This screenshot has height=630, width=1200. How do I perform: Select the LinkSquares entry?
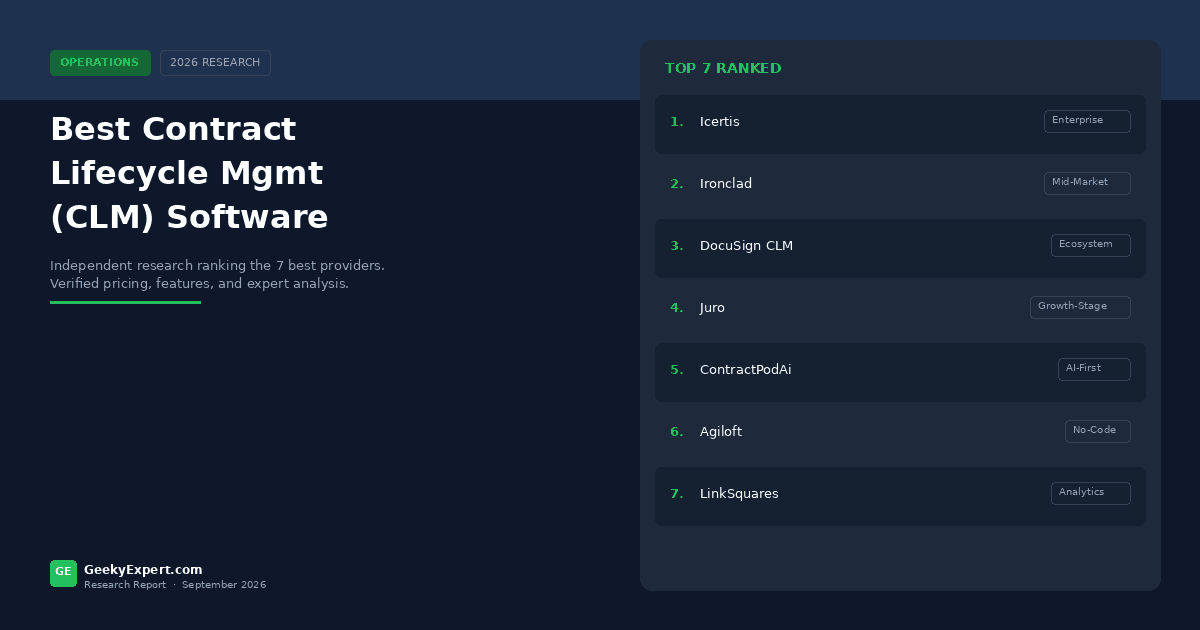900,496
